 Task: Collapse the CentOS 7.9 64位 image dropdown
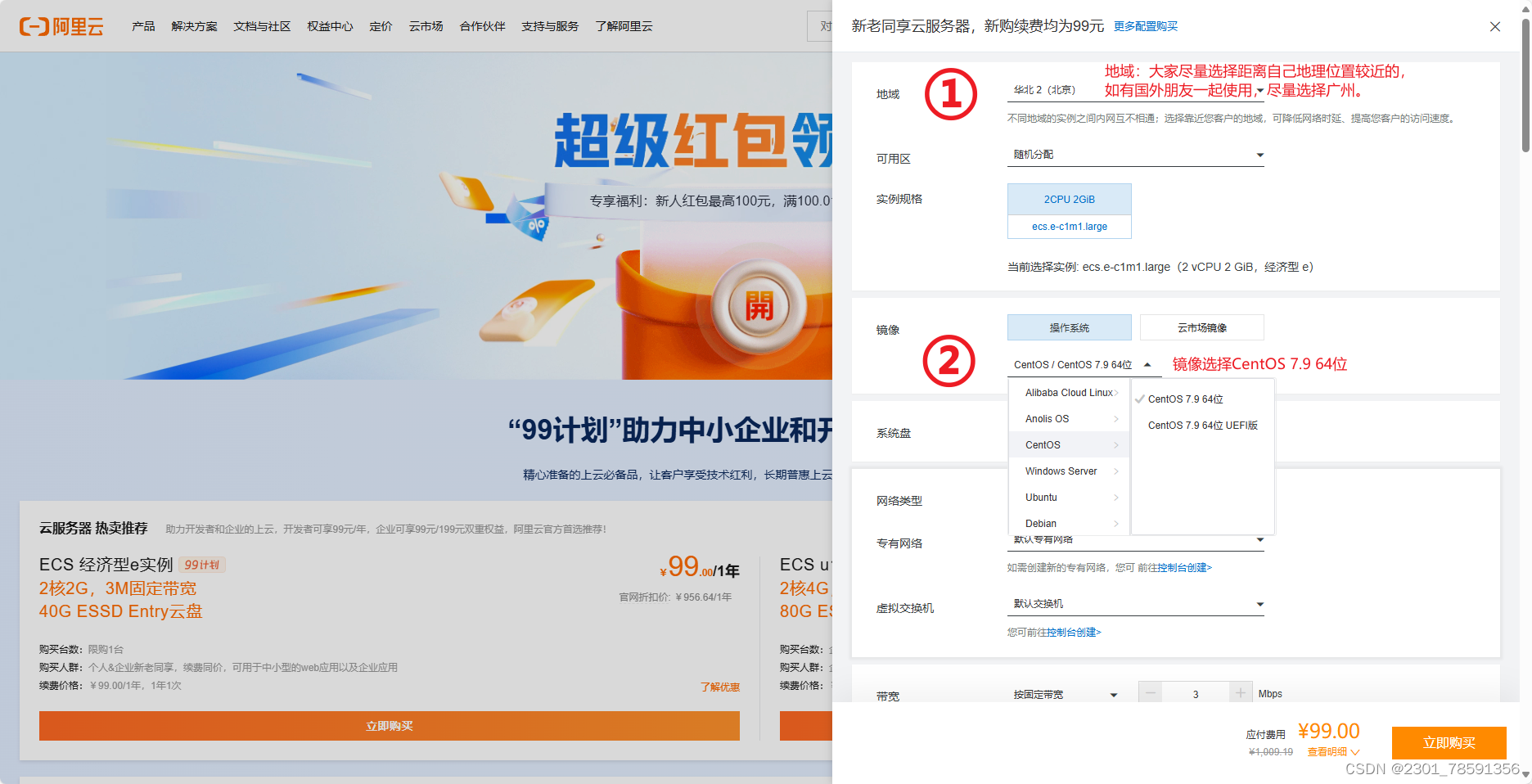coord(1084,365)
